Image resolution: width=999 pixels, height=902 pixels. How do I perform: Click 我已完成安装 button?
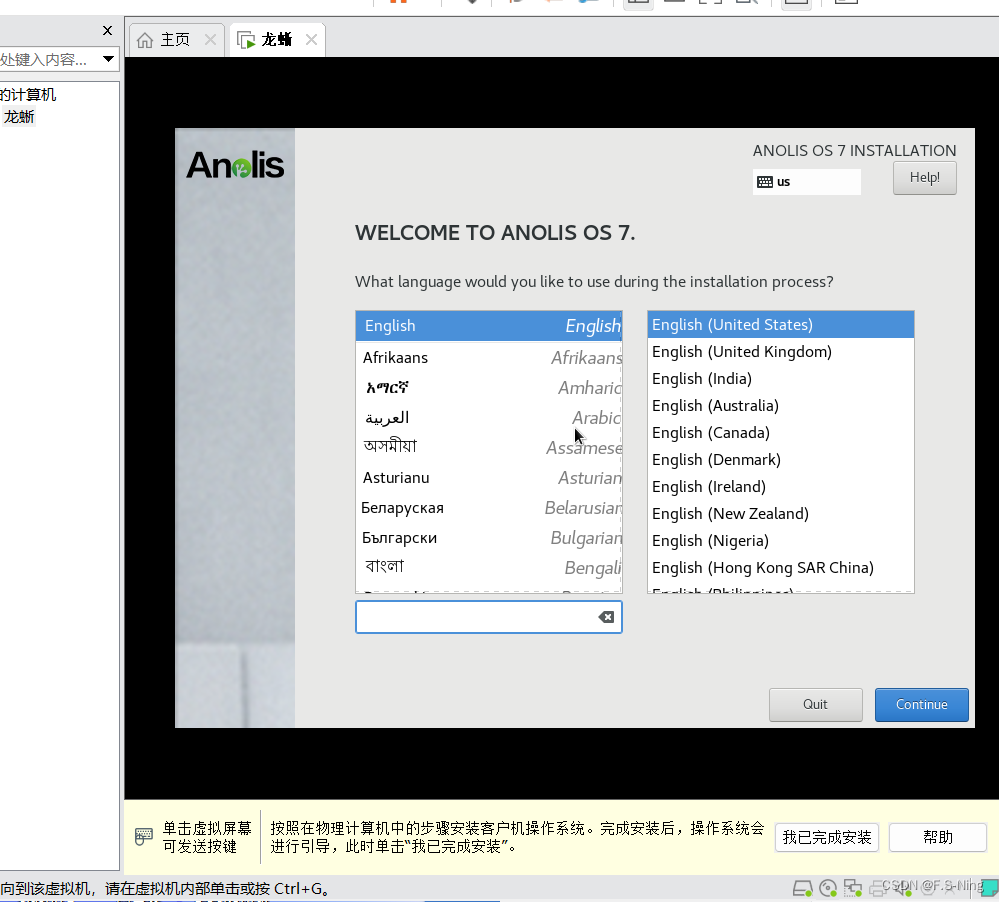click(x=826, y=837)
